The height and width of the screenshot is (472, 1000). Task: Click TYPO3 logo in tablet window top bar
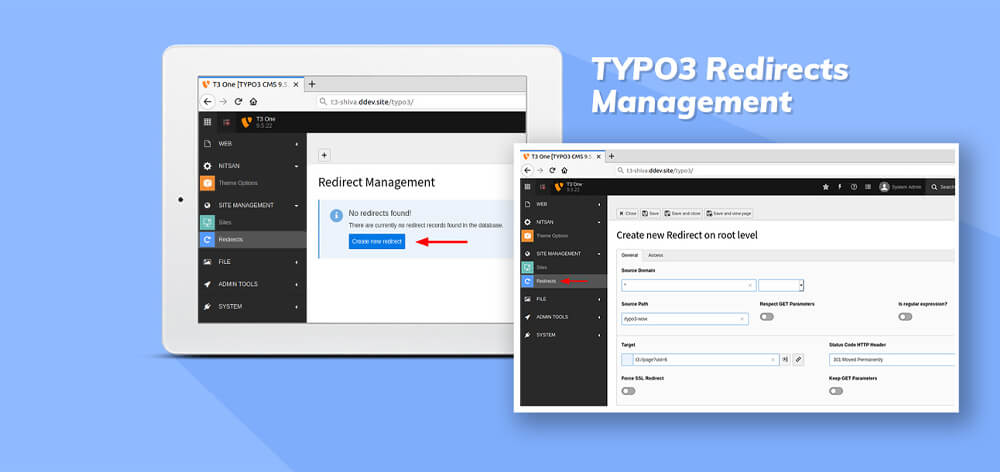[246, 122]
